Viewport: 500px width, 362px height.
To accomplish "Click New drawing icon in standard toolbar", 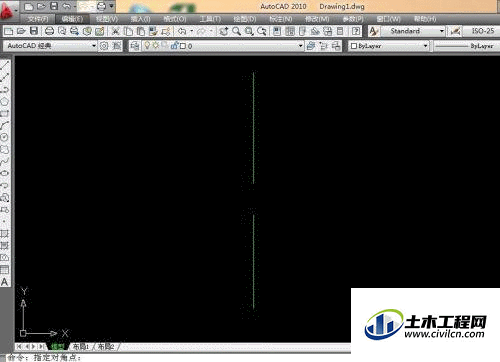I will (9, 32).
